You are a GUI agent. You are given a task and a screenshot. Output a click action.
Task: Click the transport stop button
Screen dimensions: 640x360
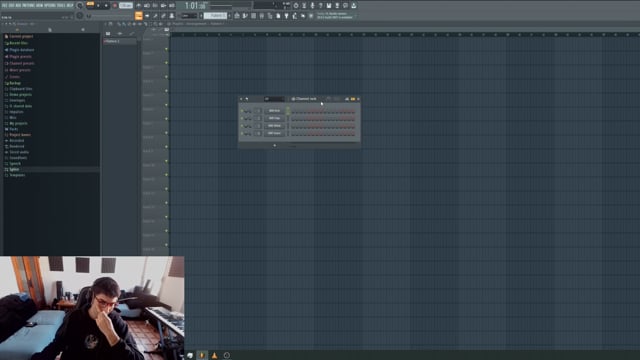(106, 6)
